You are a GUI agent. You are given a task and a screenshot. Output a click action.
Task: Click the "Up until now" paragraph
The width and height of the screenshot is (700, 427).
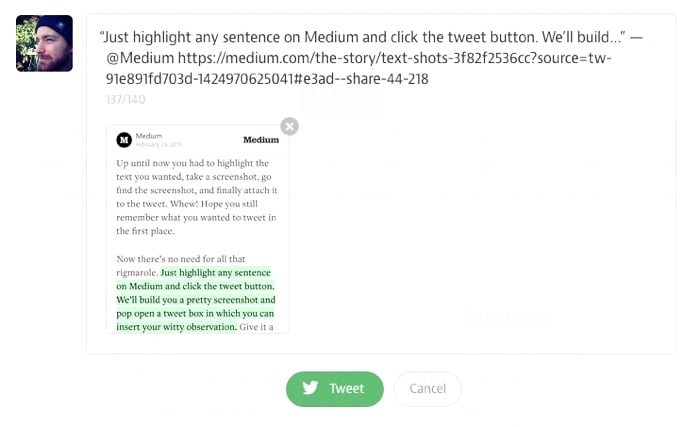(195, 196)
